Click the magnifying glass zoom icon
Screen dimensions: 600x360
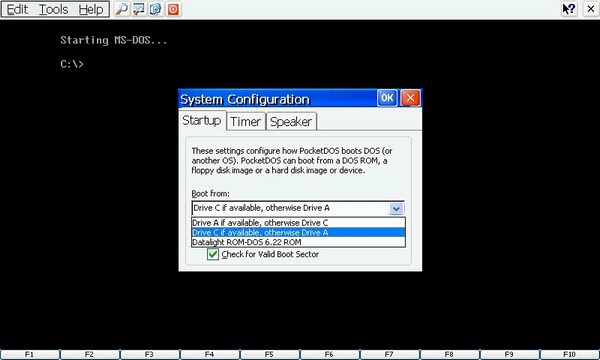(122, 9)
